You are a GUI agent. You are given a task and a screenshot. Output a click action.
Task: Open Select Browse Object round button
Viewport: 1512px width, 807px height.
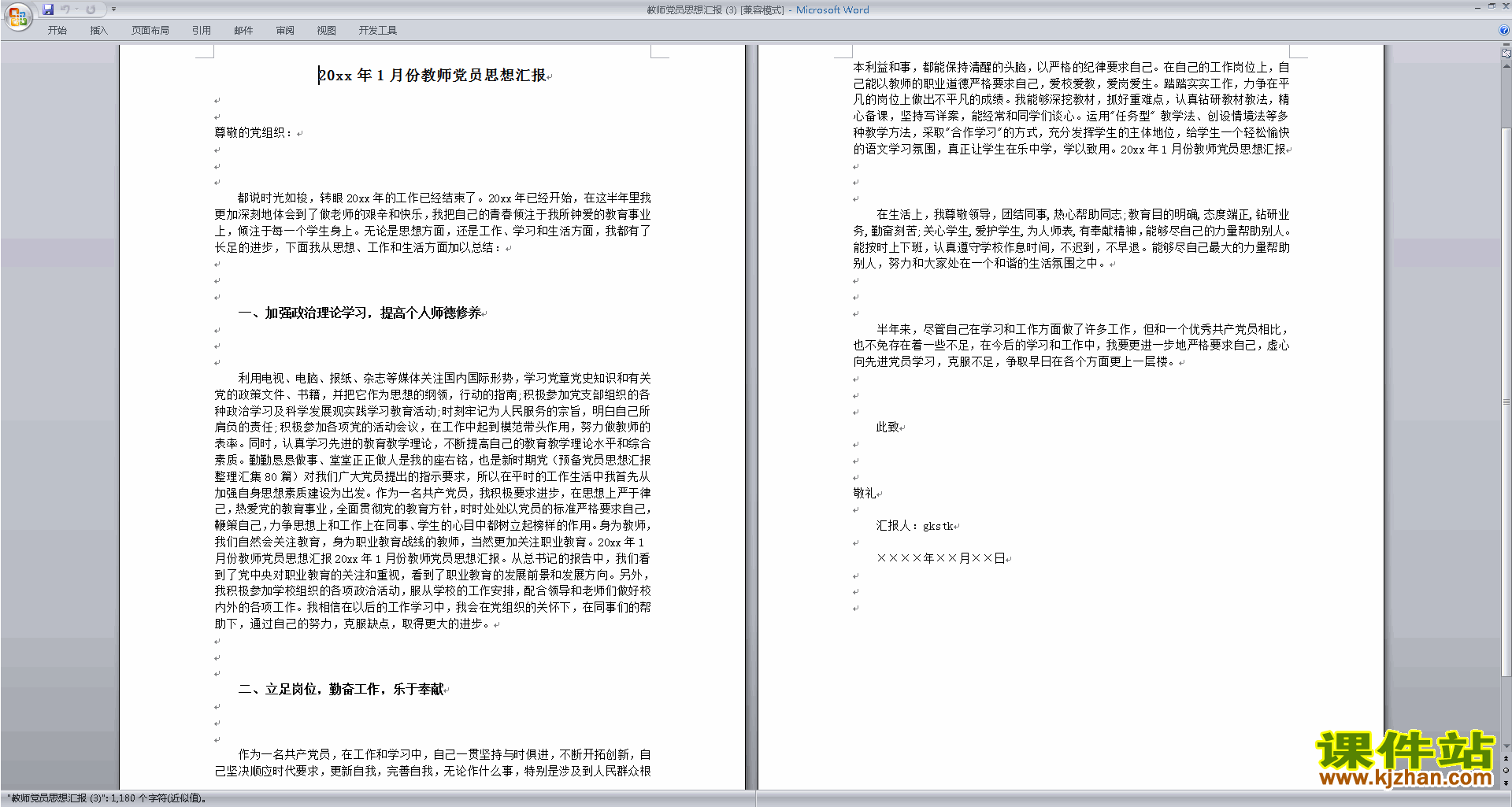(x=1506, y=771)
